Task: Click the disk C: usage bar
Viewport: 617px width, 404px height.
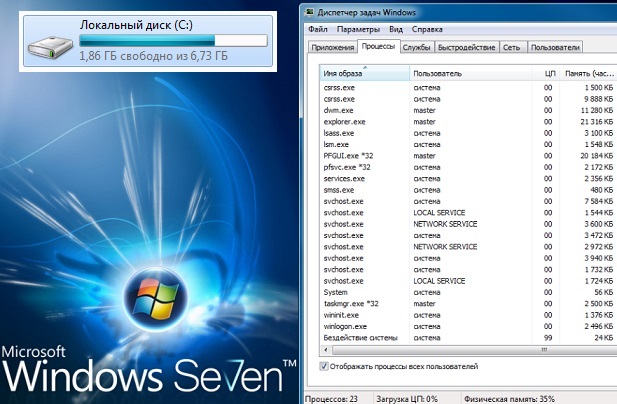Action: [173, 41]
